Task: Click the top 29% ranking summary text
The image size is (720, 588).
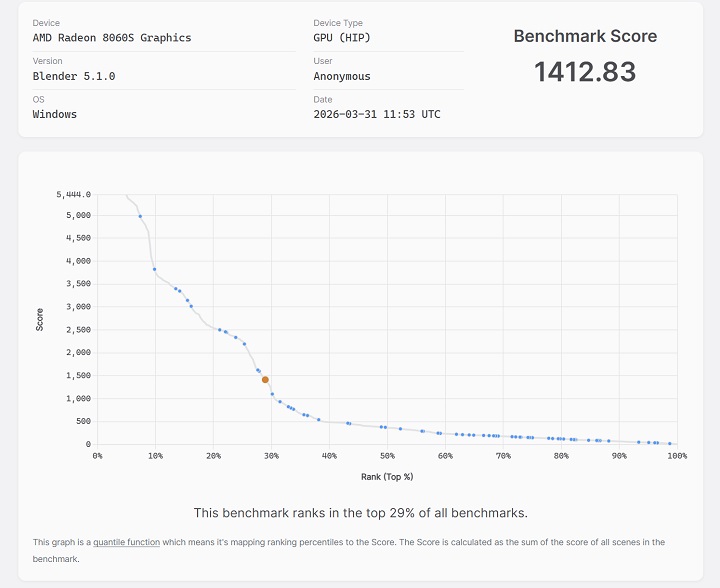Action: [x=360, y=513]
